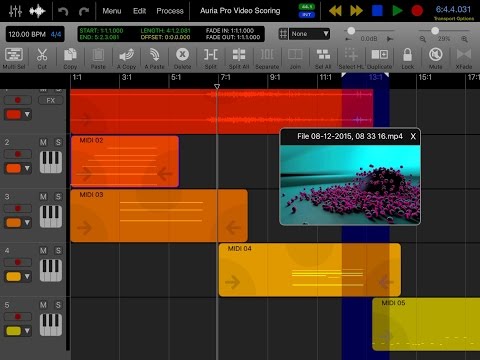480x360 pixels.
Task: Open the Process menu
Action: point(170,11)
